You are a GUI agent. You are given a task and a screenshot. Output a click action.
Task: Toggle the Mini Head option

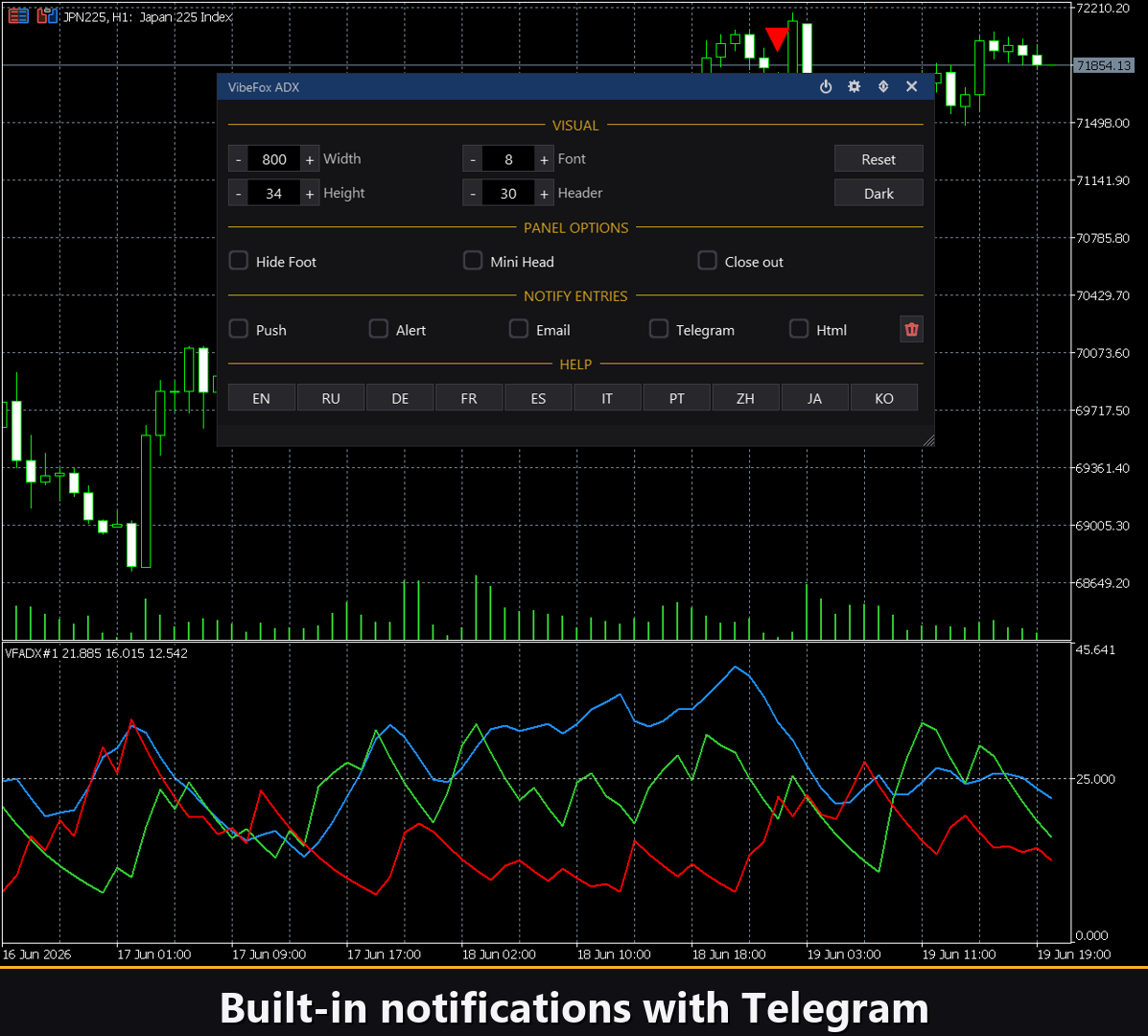pyautogui.click(x=473, y=261)
